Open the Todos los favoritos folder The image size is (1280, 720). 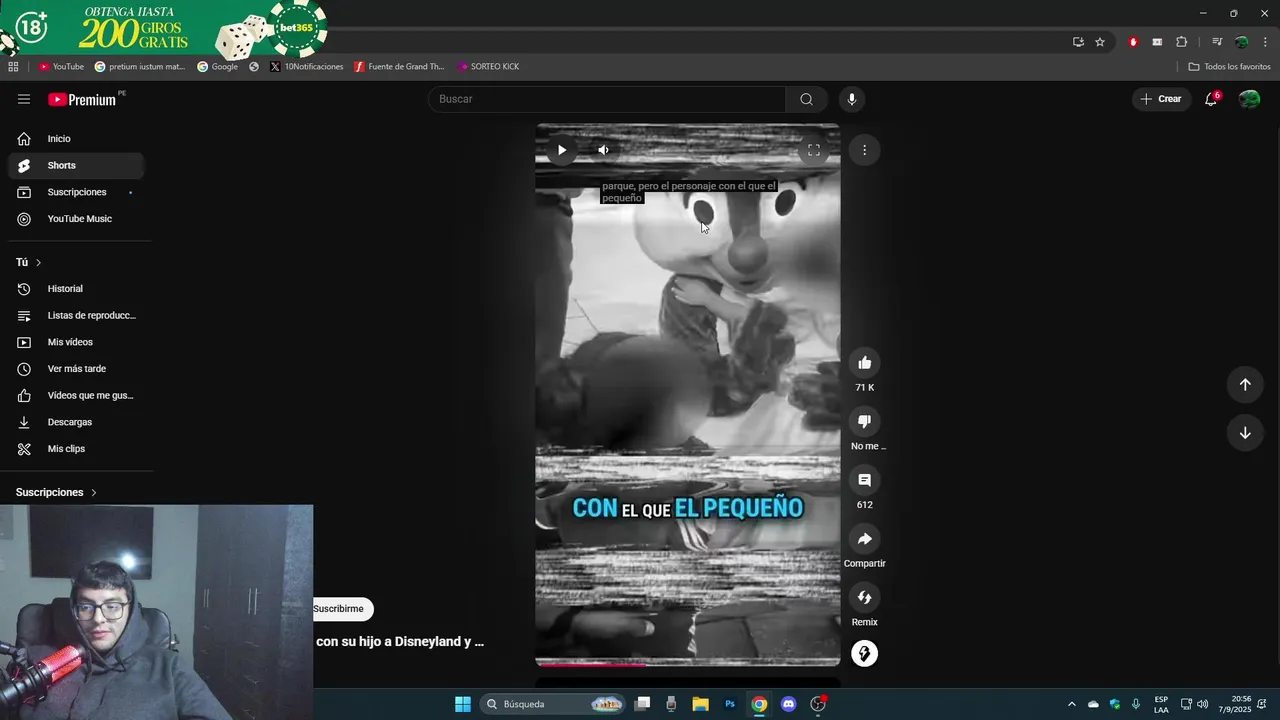coord(1230,67)
